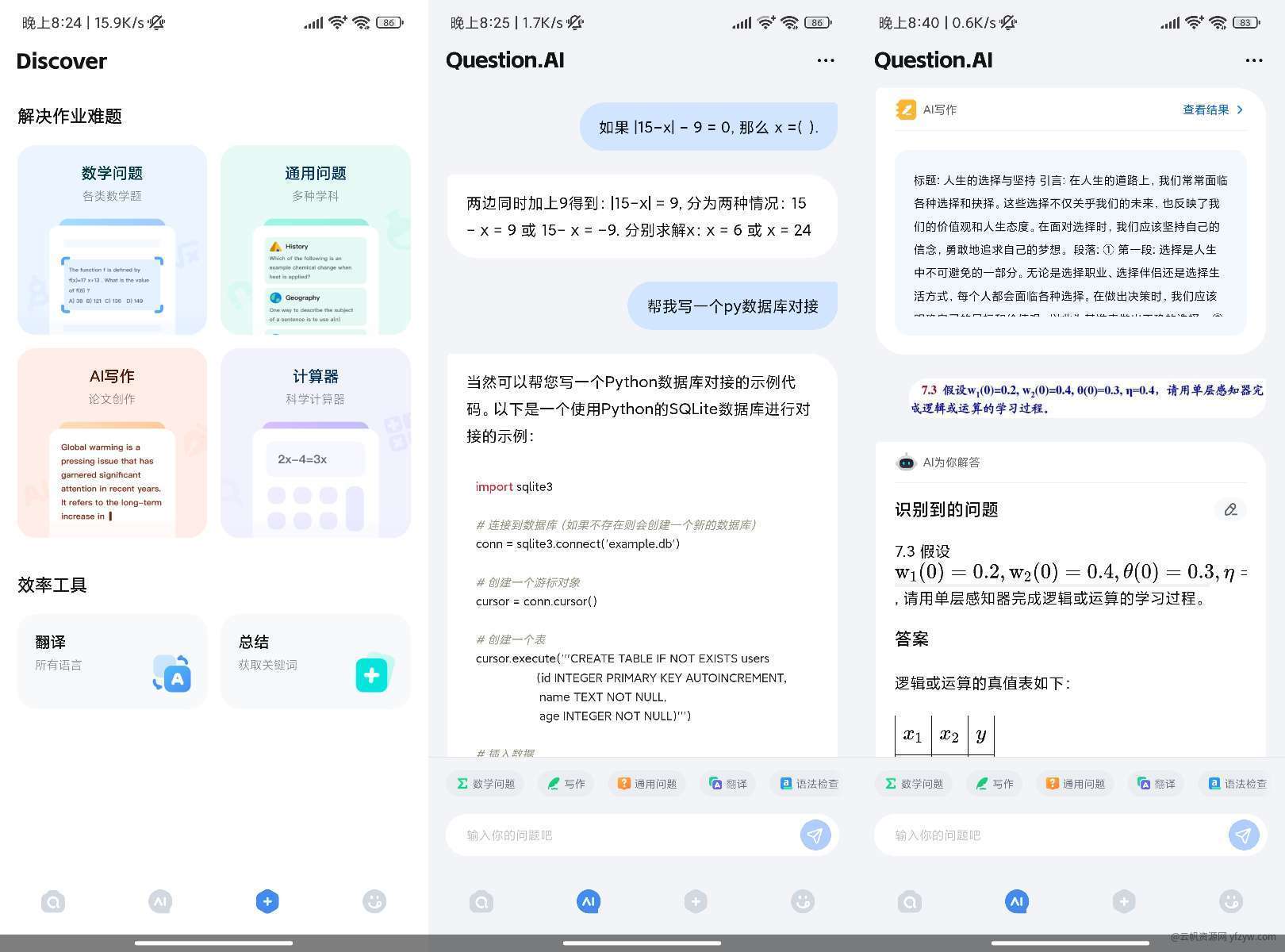1285x952 pixels.
Task: Select the highlighted AI tab under Python chat
Action: pos(589,901)
